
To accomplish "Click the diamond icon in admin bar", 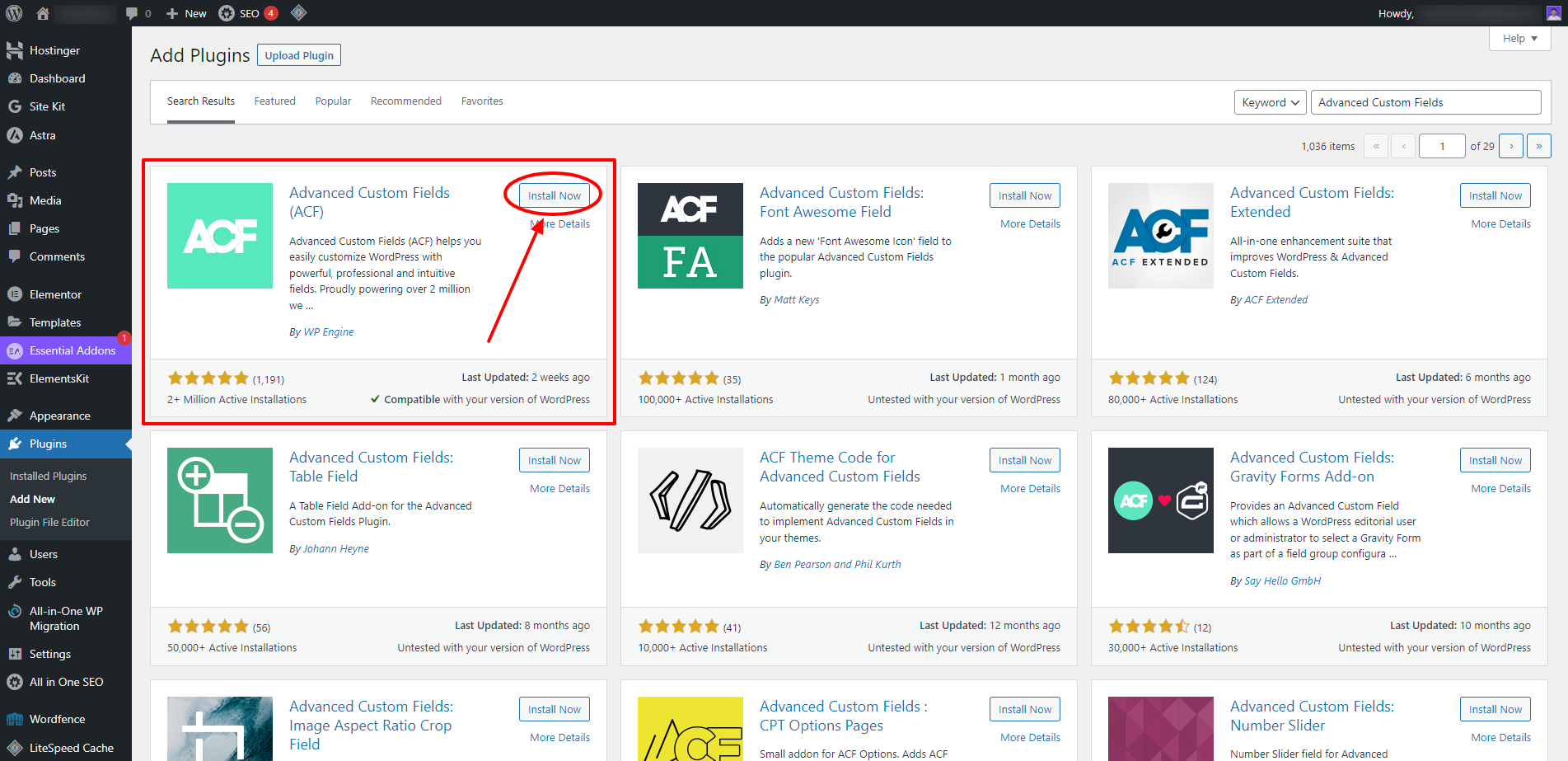I will (299, 12).
